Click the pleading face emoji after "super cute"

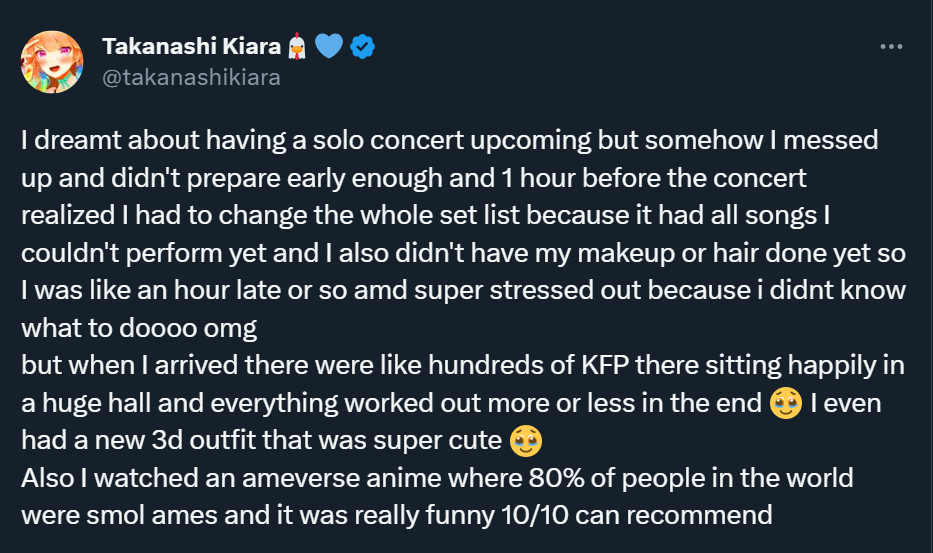tap(526, 439)
